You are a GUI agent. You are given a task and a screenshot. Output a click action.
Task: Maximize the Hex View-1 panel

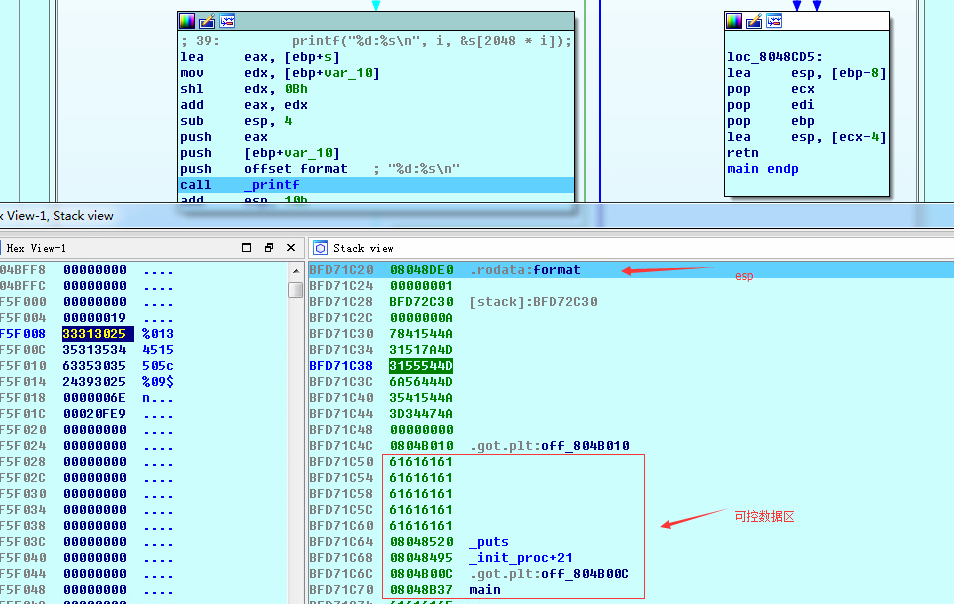tap(246, 248)
